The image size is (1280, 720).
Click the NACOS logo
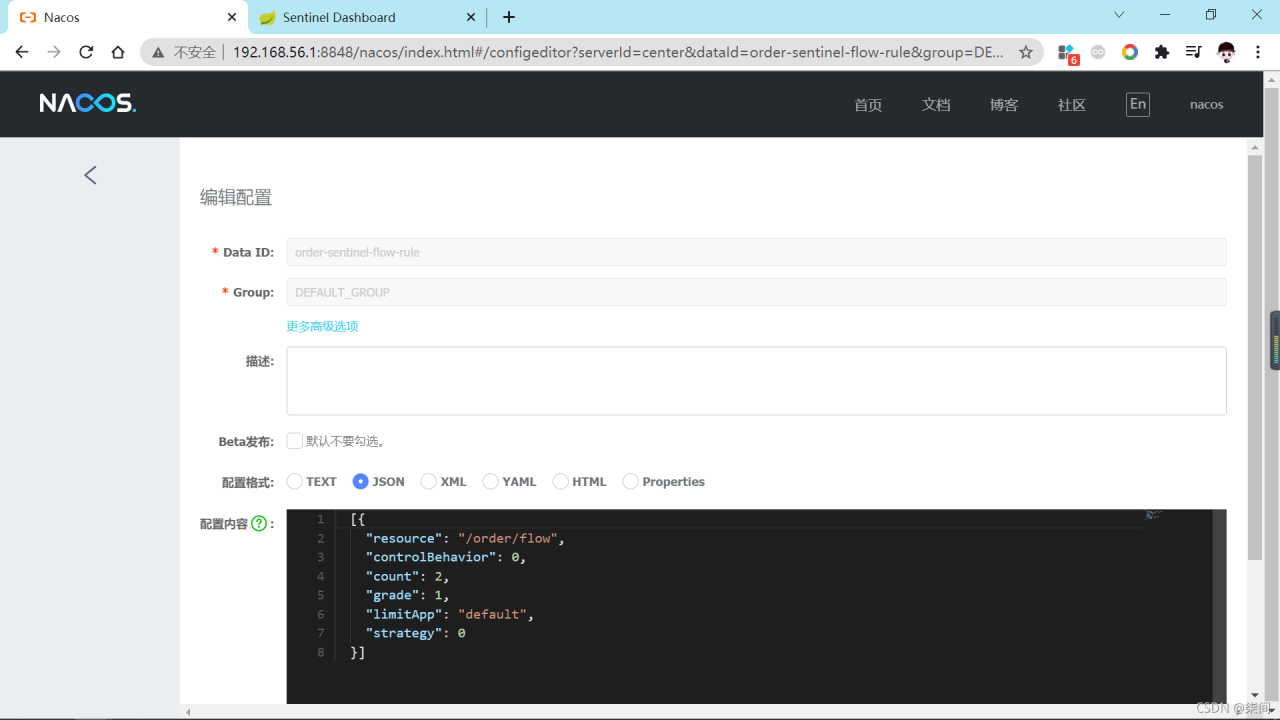point(88,103)
